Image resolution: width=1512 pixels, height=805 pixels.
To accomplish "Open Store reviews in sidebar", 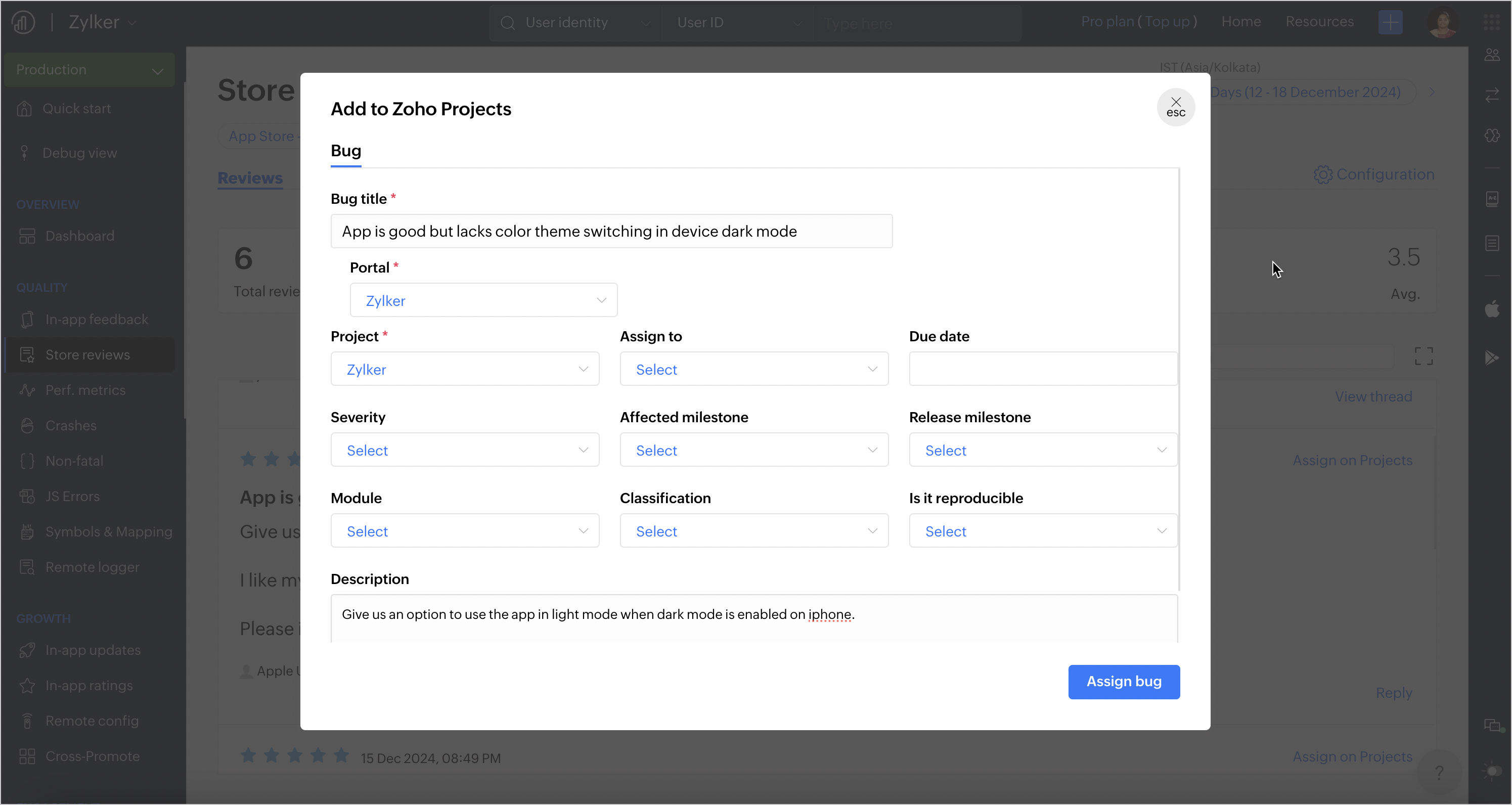I will (x=87, y=355).
